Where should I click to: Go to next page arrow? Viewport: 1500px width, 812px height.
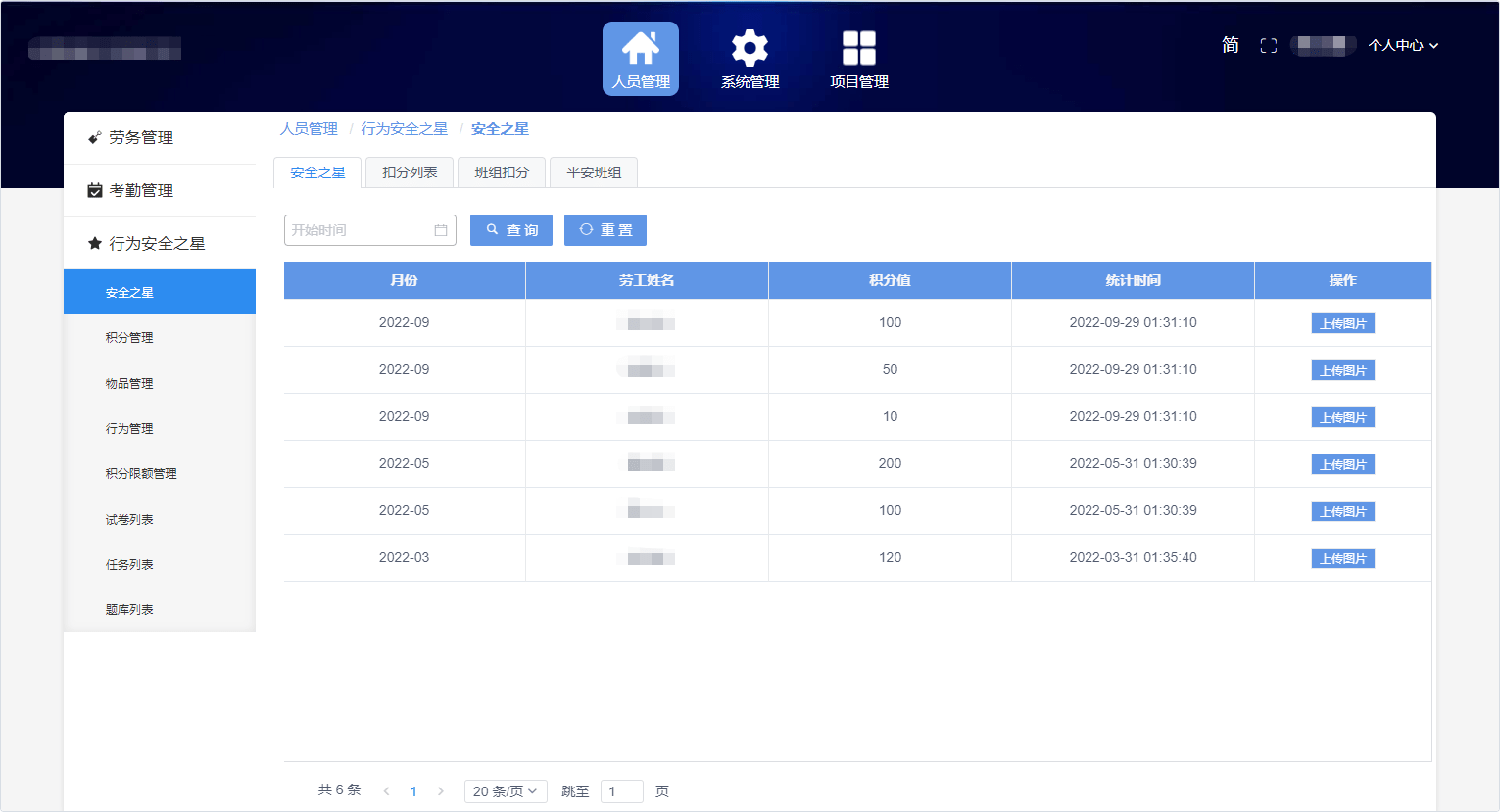click(x=441, y=791)
